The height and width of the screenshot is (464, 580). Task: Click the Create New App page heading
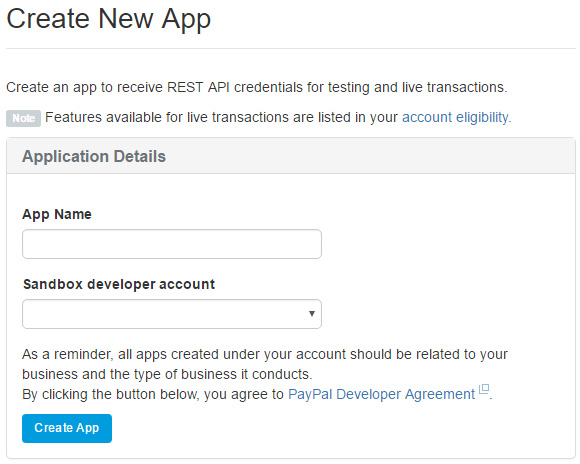pos(108,19)
